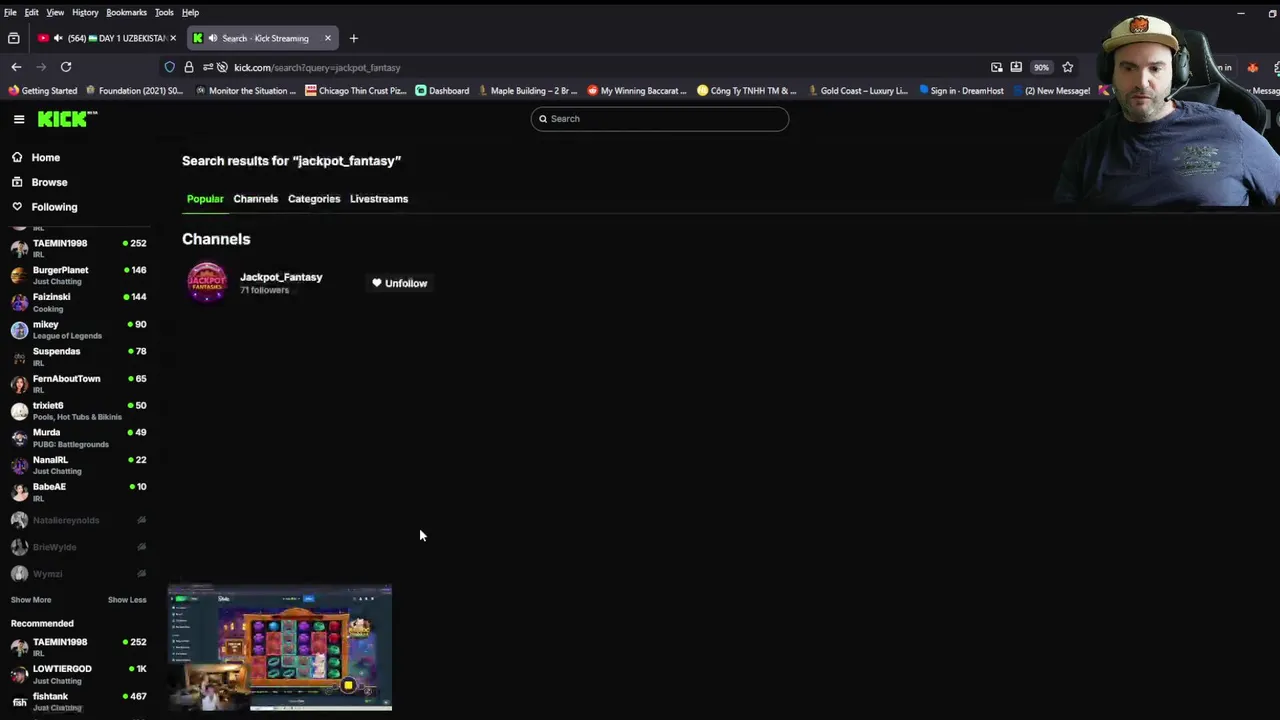Open a new browser tab
The width and height of the screenshot is (1280, 720).
[x=353, y=38]
